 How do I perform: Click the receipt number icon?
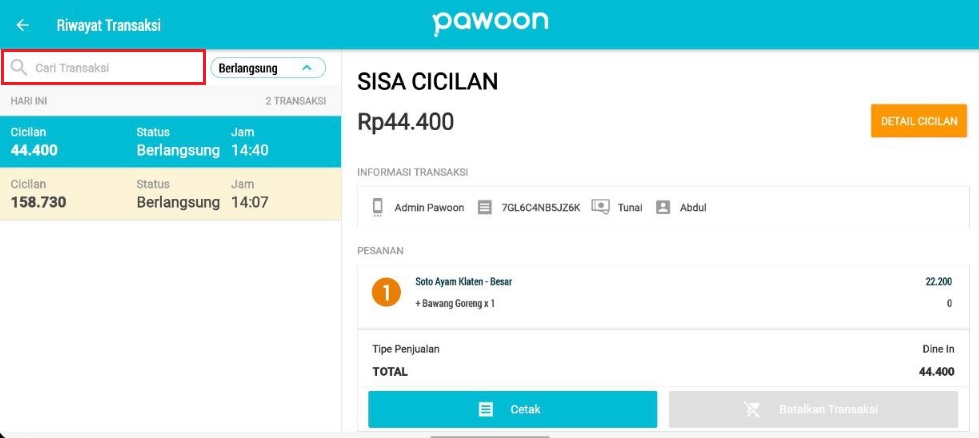tap(485, 207)
